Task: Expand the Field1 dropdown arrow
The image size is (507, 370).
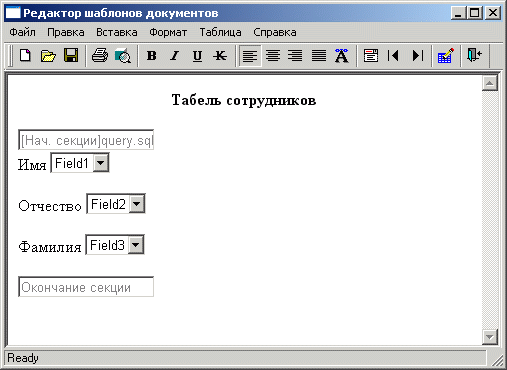Action: coord(100,163)
